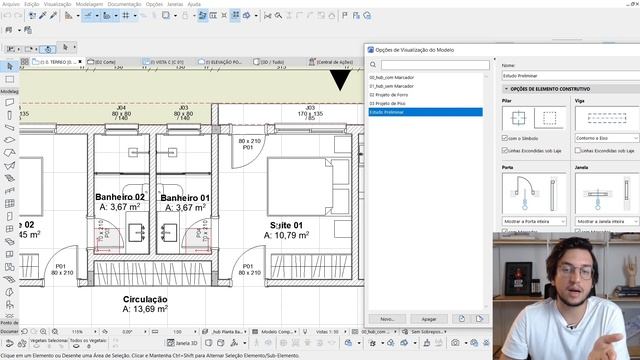Click the Nome field 'Estudo Preliminar'

click(x=571, y=76)
